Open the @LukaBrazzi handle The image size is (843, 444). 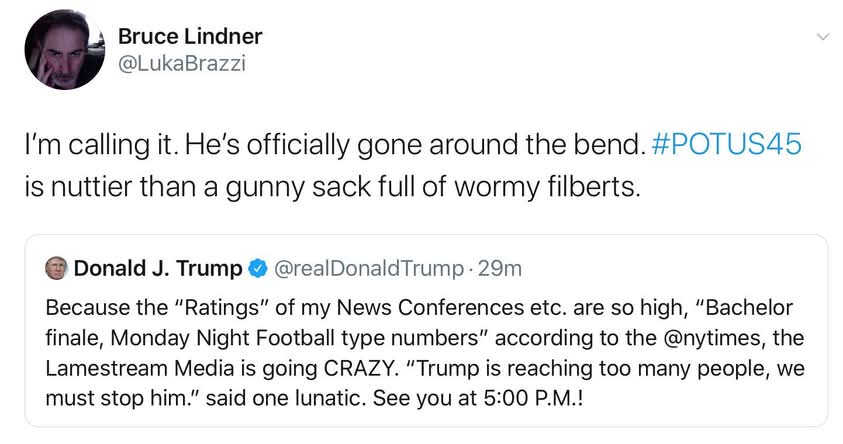click(x=182, y=63)
